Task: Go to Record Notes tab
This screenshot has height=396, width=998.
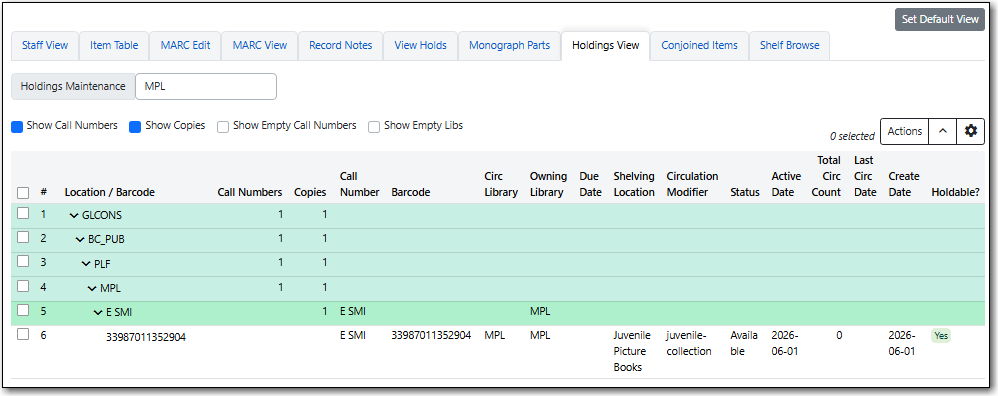Action: pos(341,46)
